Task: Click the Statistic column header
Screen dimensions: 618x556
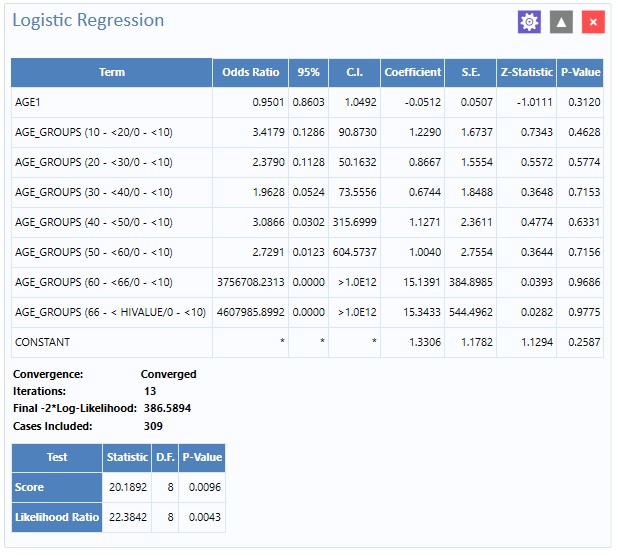Action: 127,457
